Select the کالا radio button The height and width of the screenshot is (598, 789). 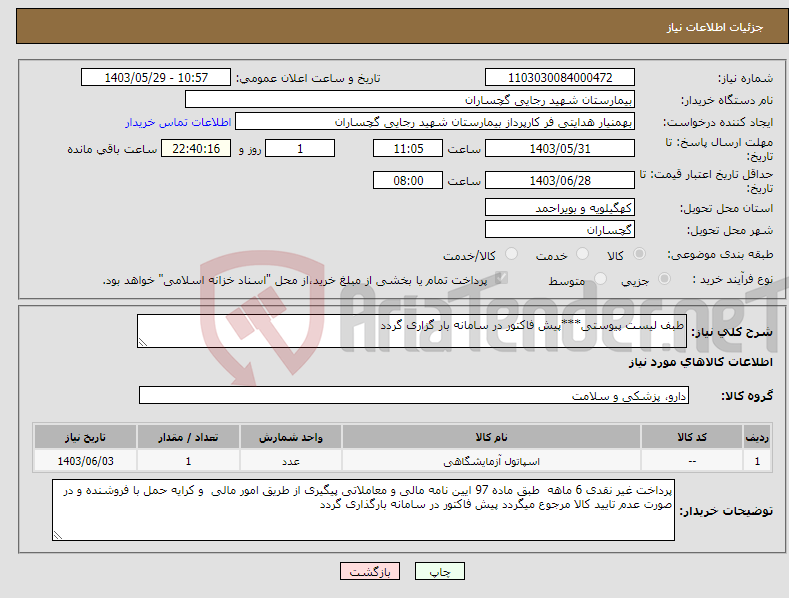(639, 254)
